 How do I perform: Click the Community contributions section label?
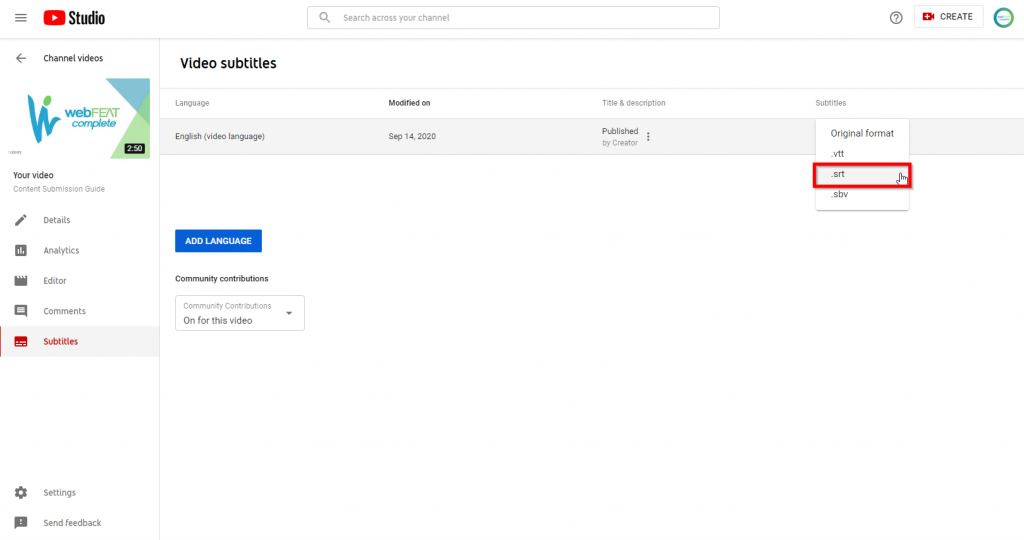coord(221,279)
